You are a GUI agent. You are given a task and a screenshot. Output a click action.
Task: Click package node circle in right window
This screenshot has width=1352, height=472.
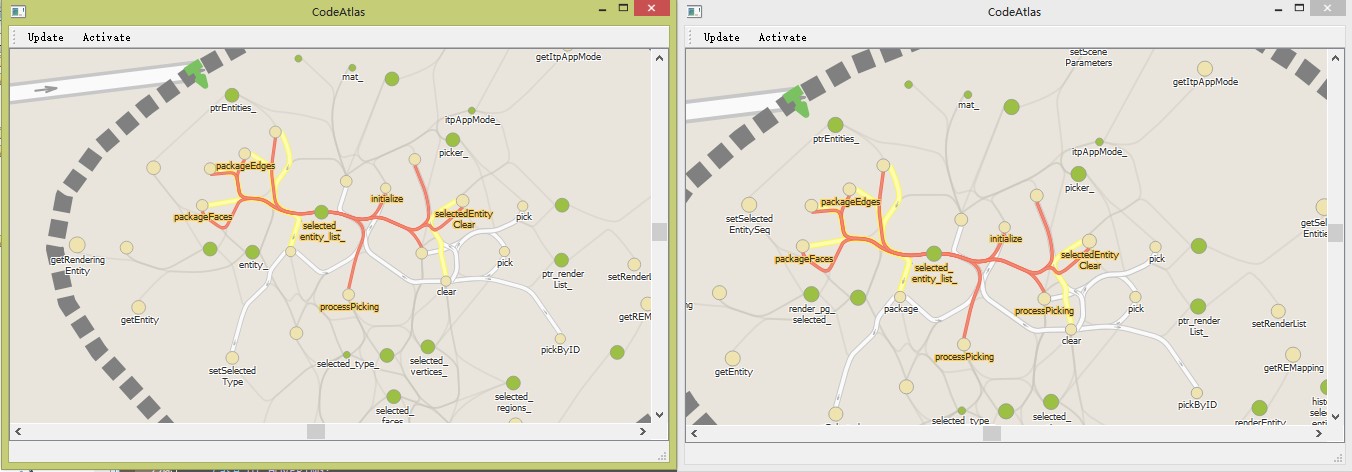click(x=901, y=296)
